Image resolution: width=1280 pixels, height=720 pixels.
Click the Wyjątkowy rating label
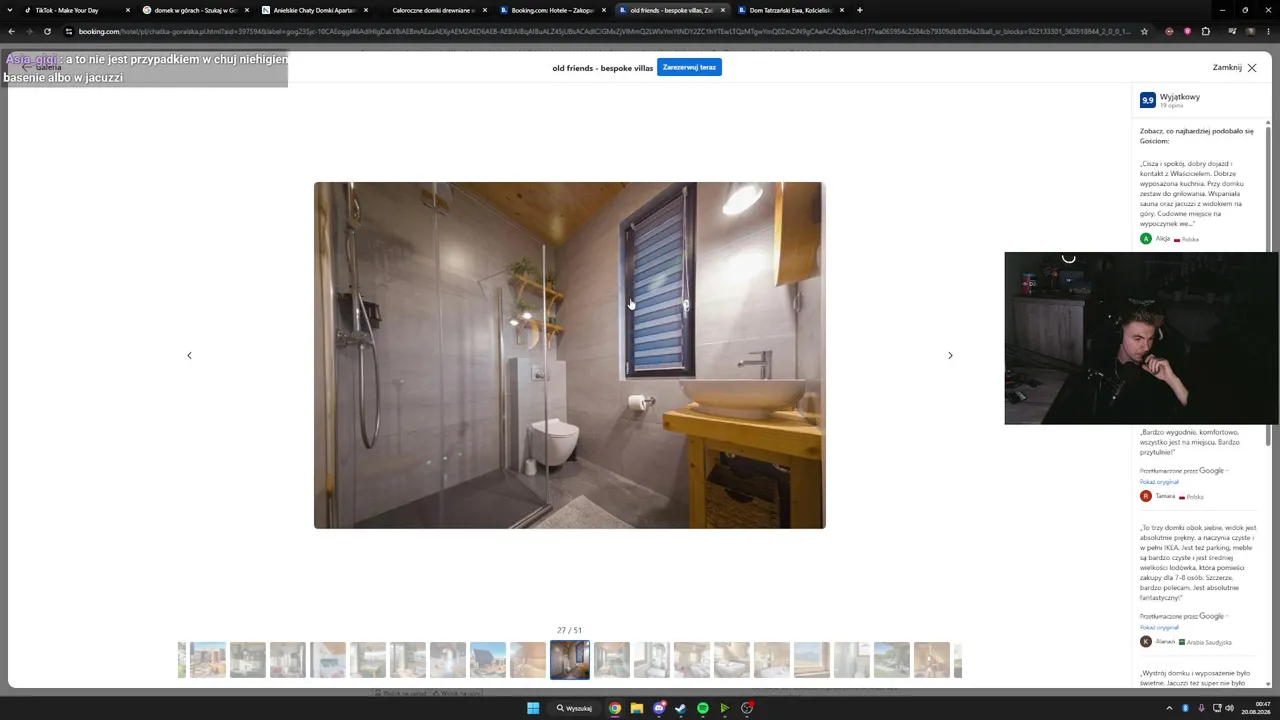coord(1180,97)
